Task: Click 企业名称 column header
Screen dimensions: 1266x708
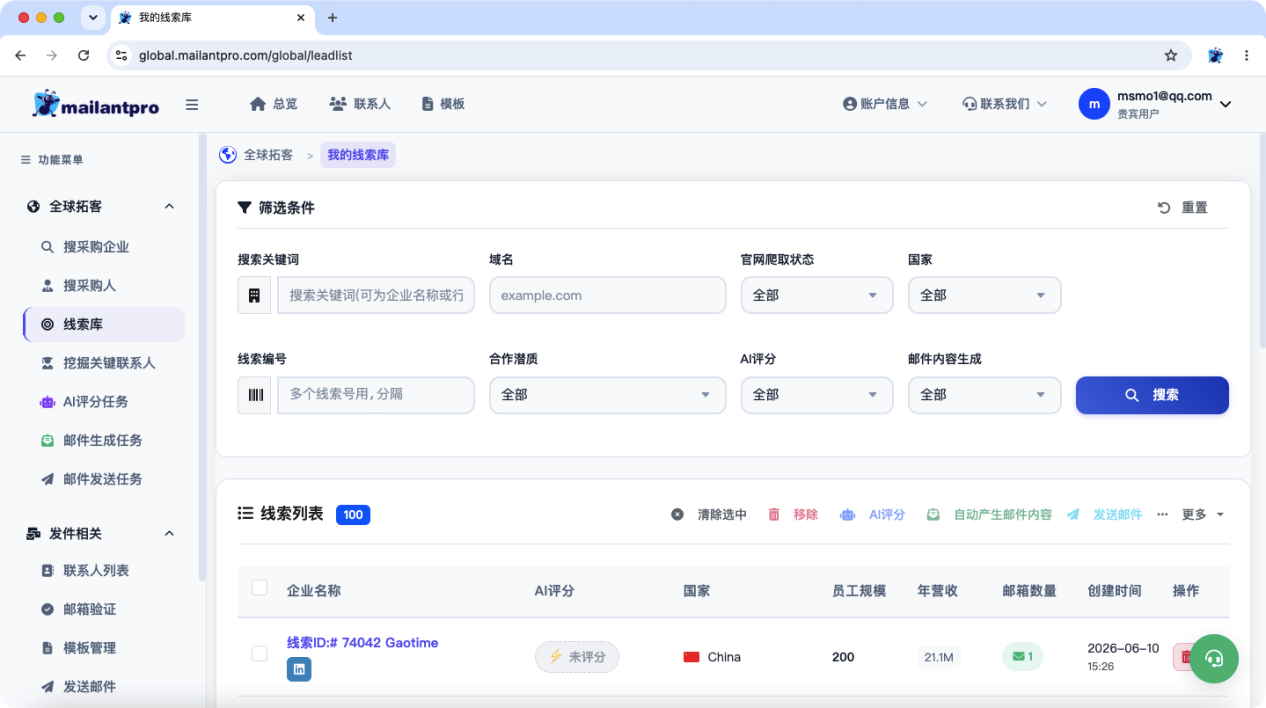Action: point(314,591)
